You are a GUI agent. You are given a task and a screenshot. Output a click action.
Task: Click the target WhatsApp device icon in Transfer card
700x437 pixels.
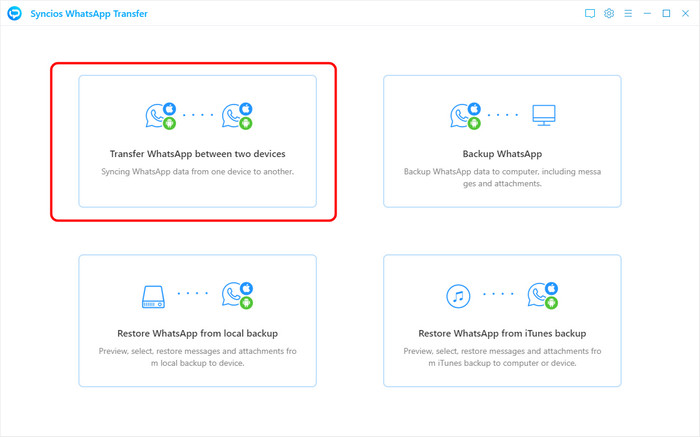tap(237, 116)
